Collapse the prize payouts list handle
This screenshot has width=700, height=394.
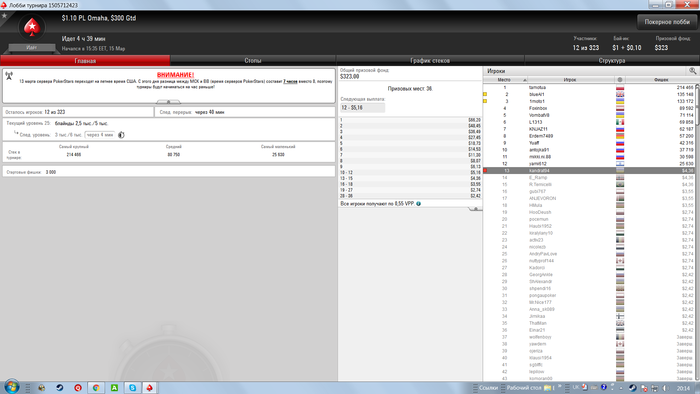coord(475,208)
